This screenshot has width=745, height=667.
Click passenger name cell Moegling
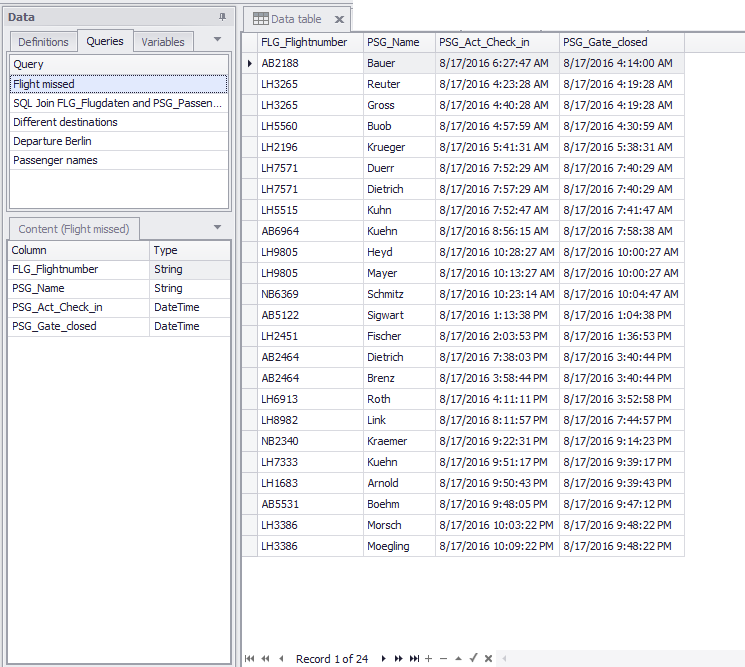pyautogui.click(x=399, y=546)
